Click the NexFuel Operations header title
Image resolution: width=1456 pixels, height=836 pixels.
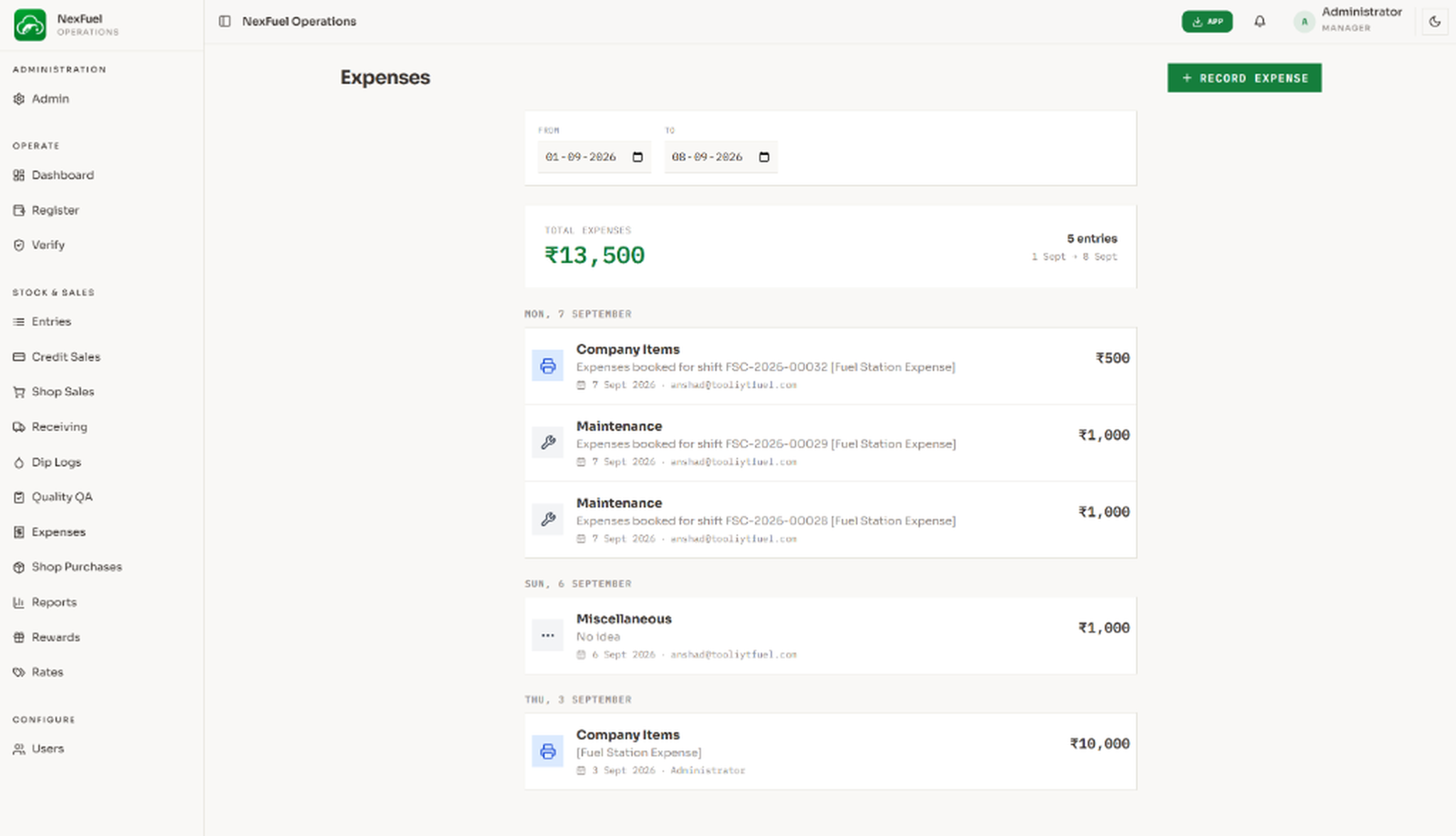tap(299, 21)
